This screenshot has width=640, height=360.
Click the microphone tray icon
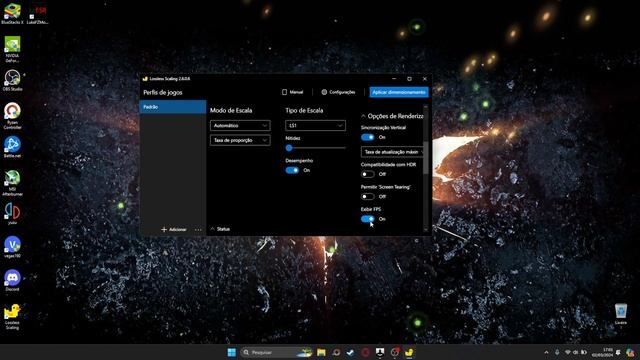pyautogui.click(x=557, y=352)
